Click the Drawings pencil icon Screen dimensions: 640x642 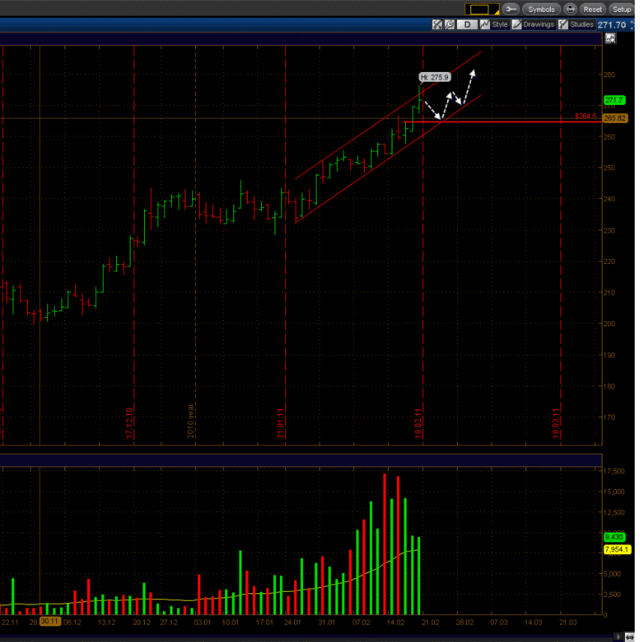[x=516, y=24]
